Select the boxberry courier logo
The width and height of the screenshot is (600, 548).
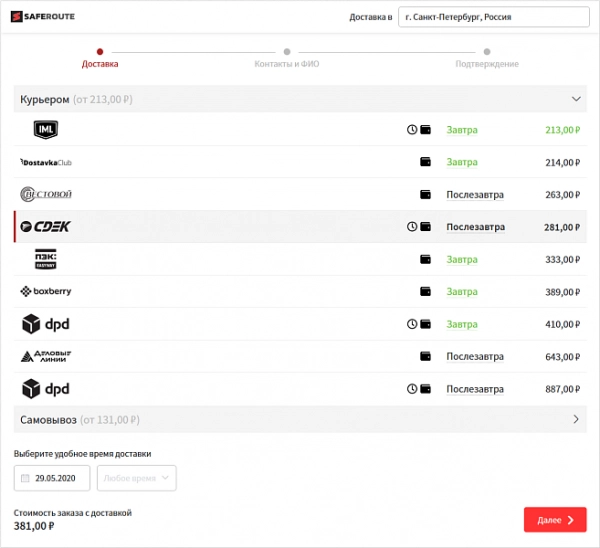coord(46,291)
